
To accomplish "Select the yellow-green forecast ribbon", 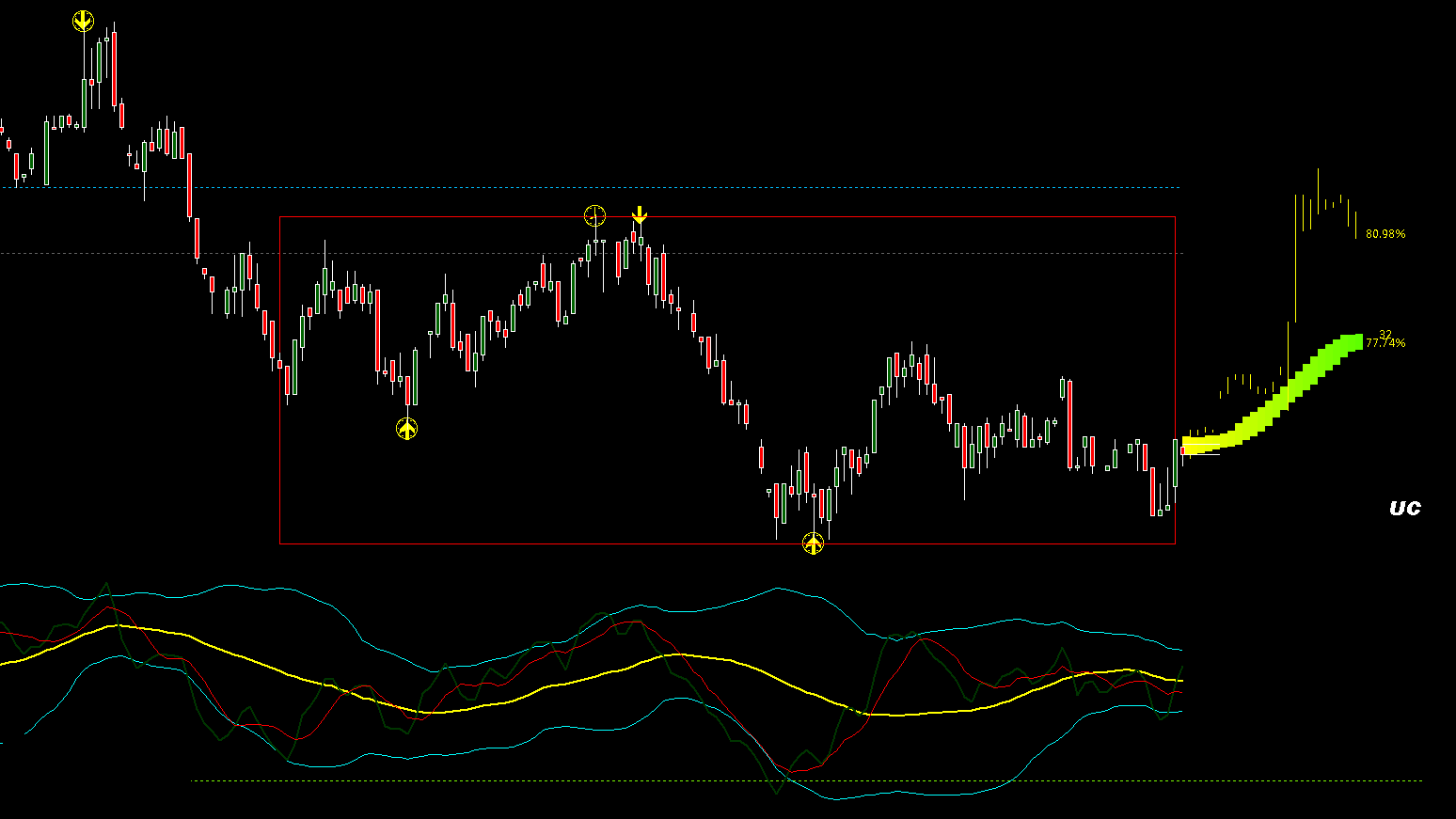I will (1273, 395).
